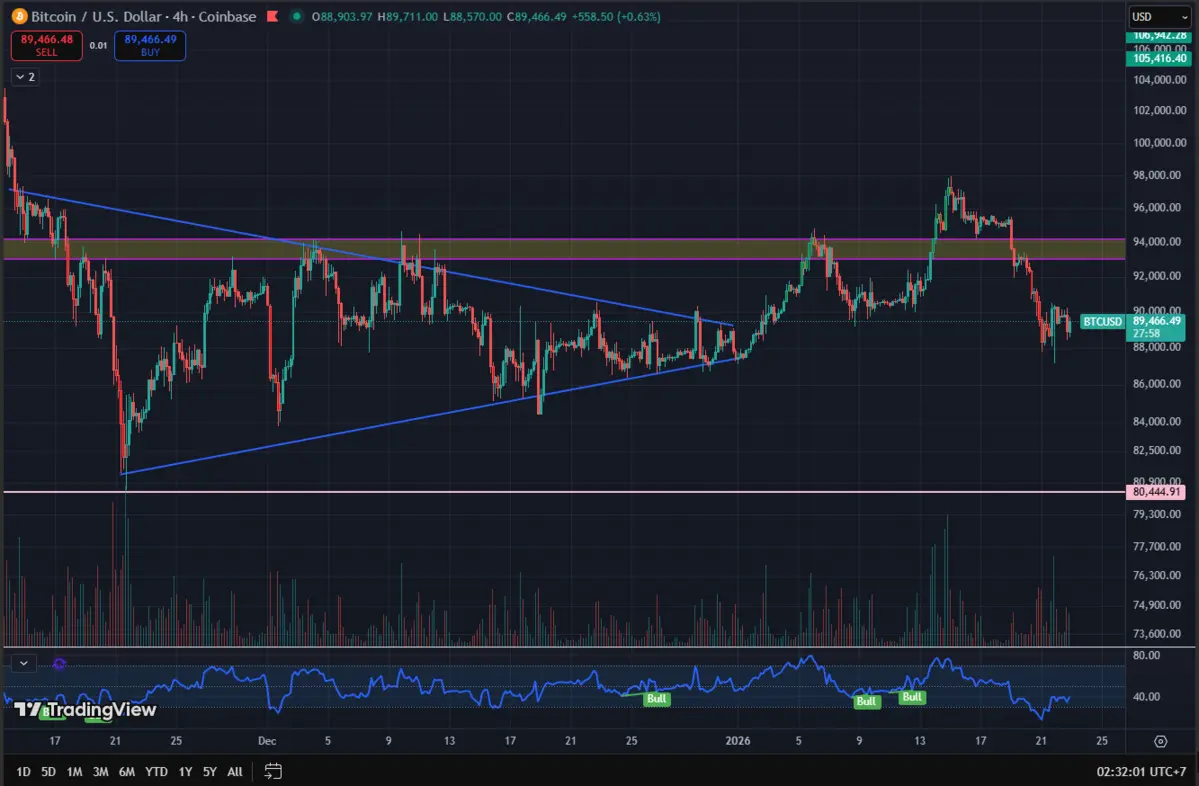Select the YTD range tab

[x=156, y=771]
